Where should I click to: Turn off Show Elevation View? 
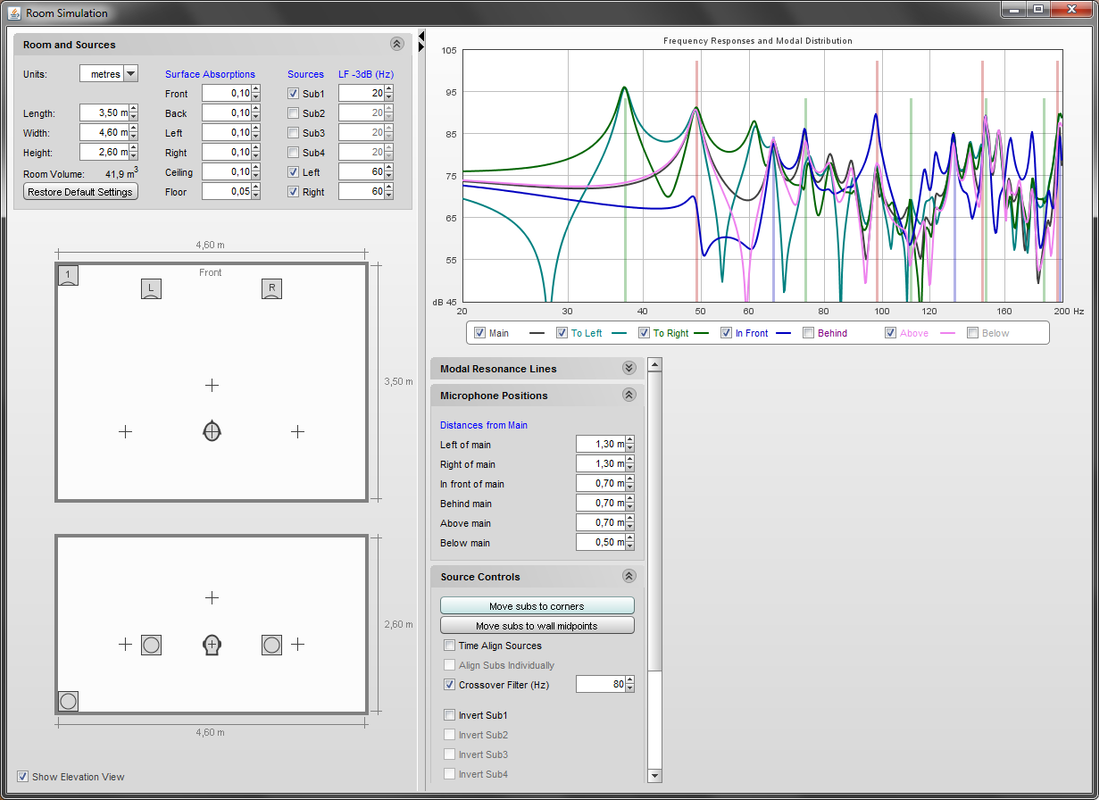click(x=23, y=776)
